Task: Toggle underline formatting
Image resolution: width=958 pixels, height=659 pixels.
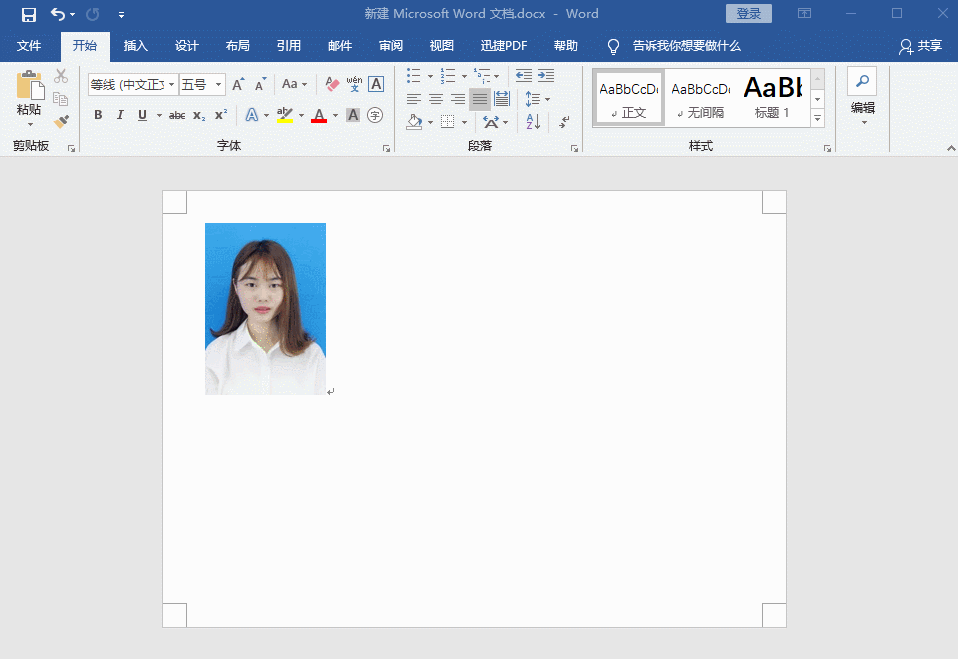Action: coord(142,115)
